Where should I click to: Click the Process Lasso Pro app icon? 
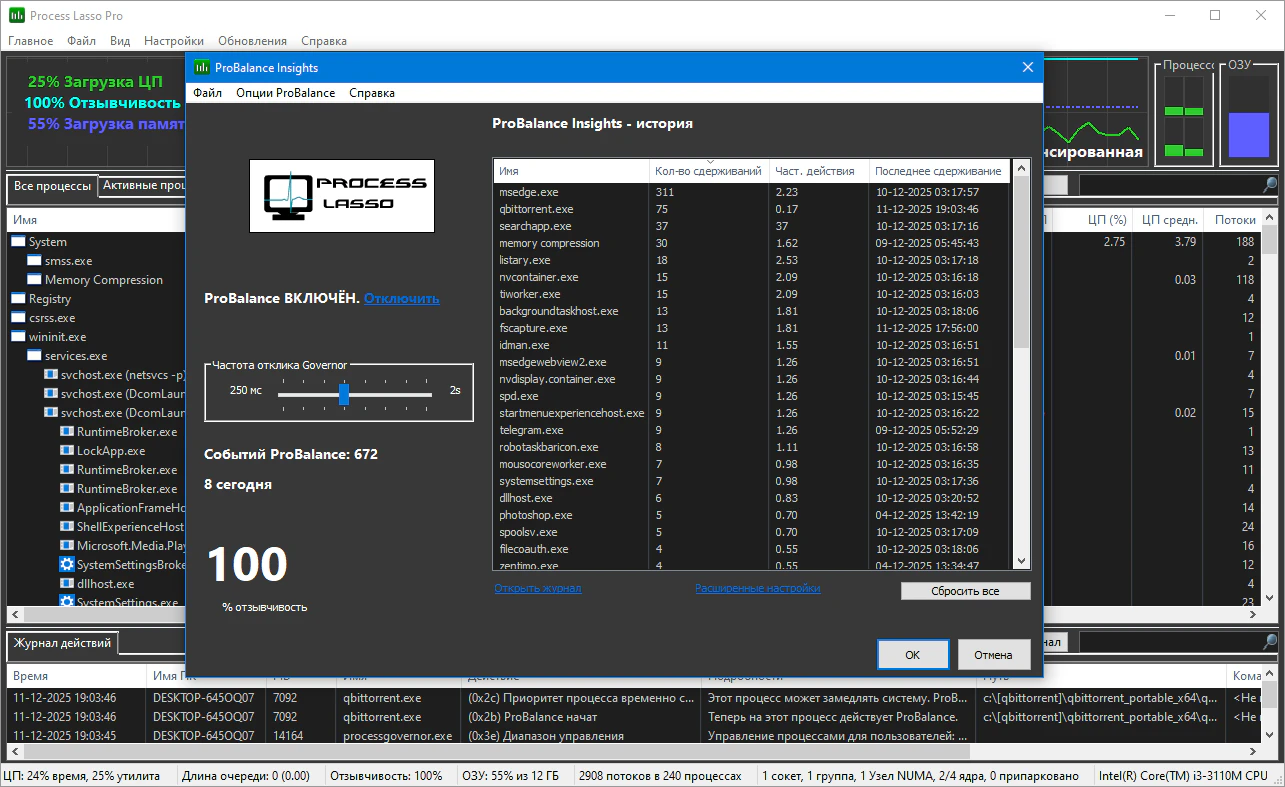coord(16,16)
